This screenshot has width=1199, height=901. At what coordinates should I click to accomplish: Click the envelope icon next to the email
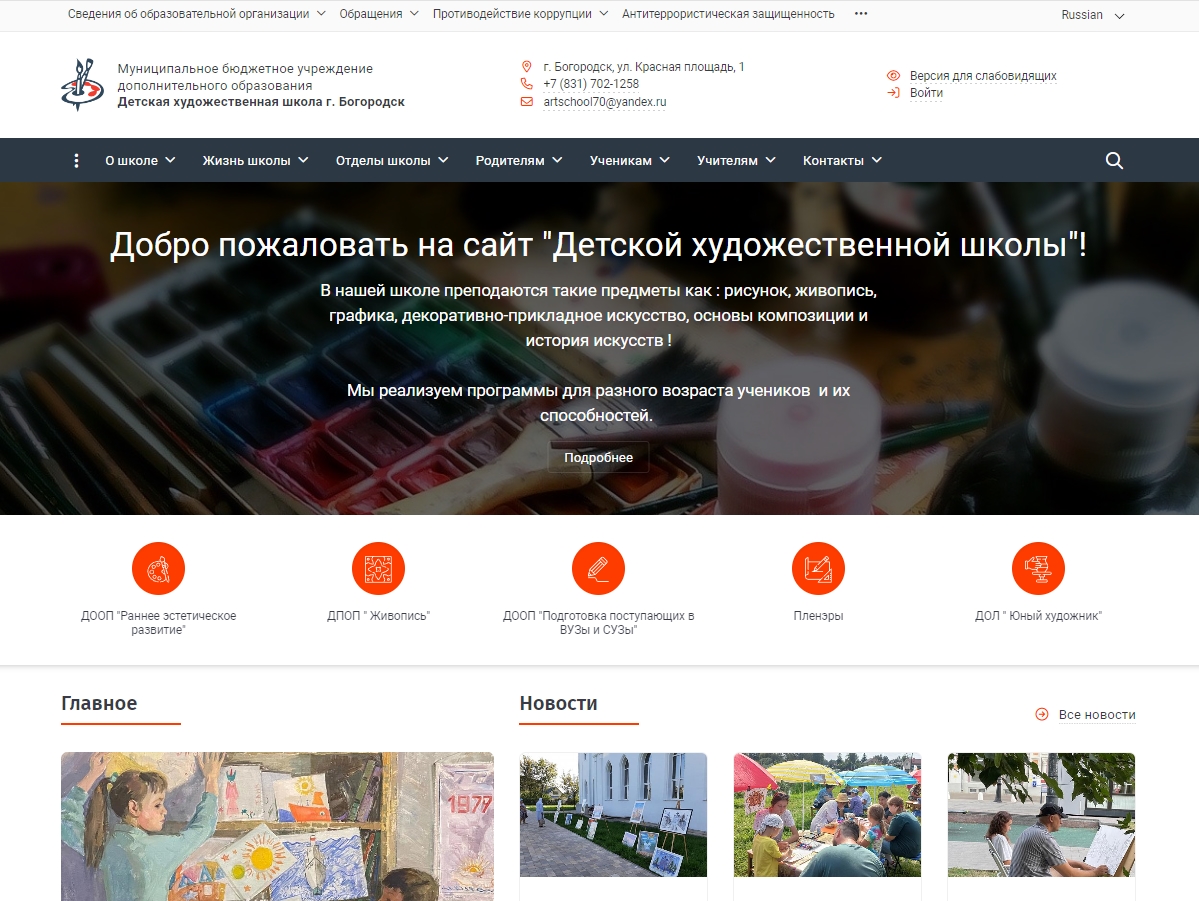(527, 102)
